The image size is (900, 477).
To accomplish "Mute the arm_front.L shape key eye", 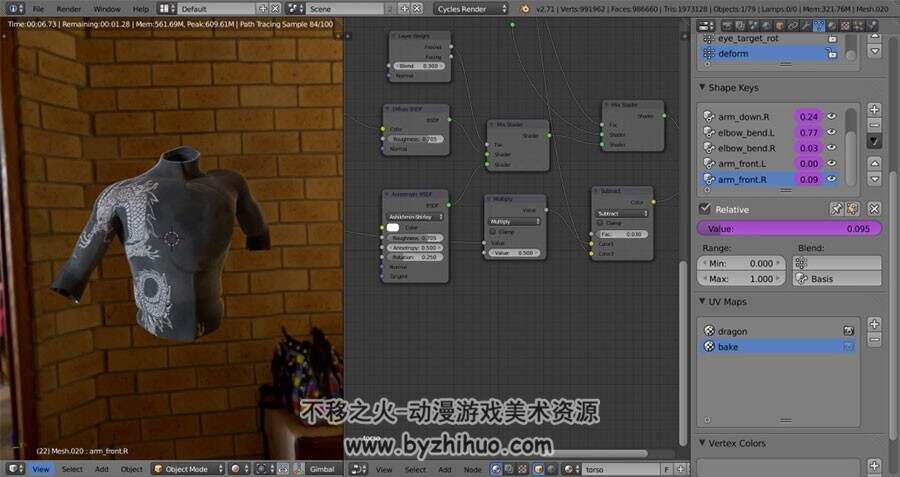I will [832, 163].
